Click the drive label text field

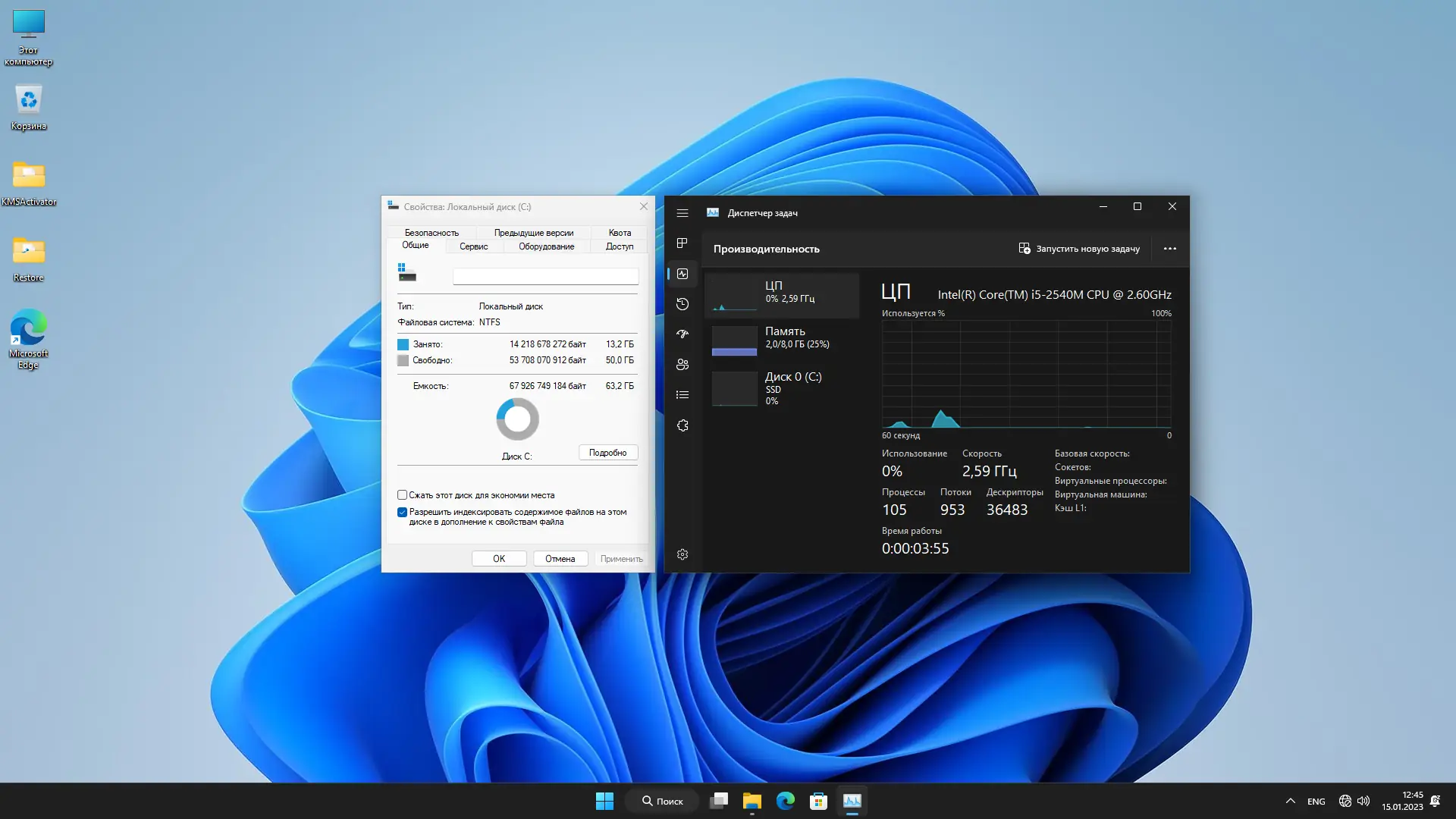coord(545,277)
